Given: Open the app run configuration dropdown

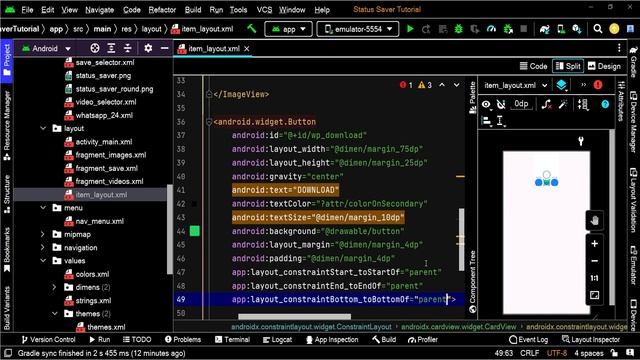Looking at the screenshot, I should [x=288, y=29].
